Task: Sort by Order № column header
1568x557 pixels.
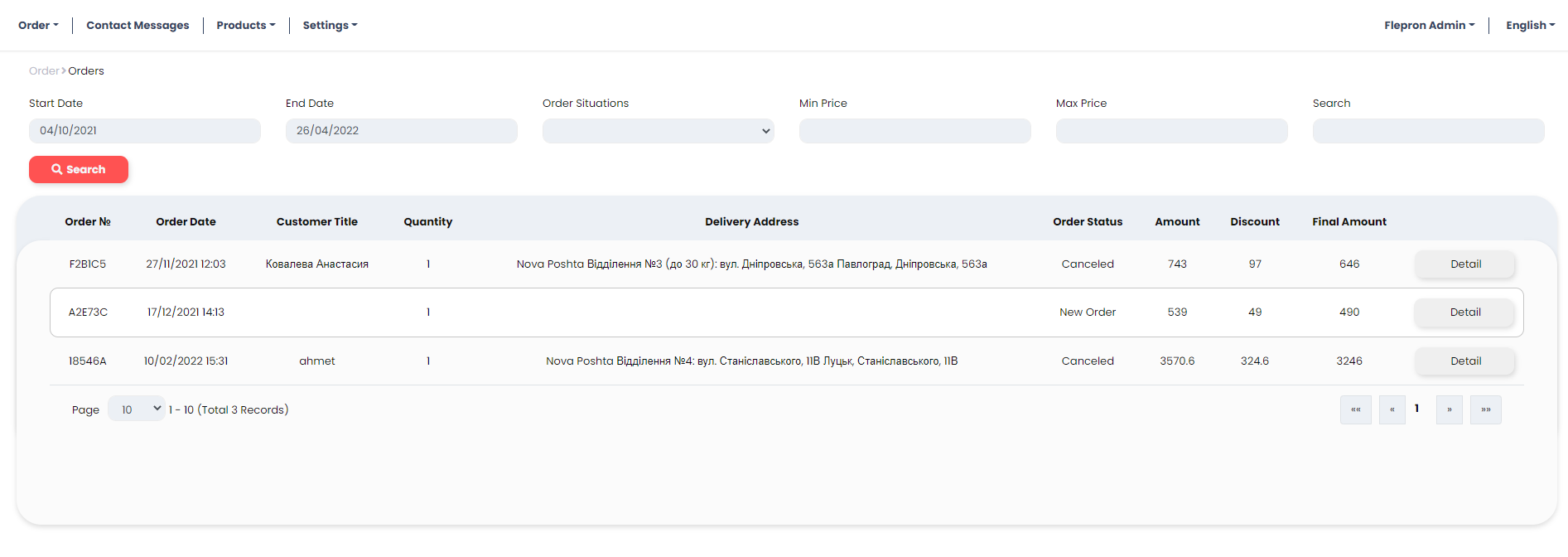Action: (x=88, y=221)
